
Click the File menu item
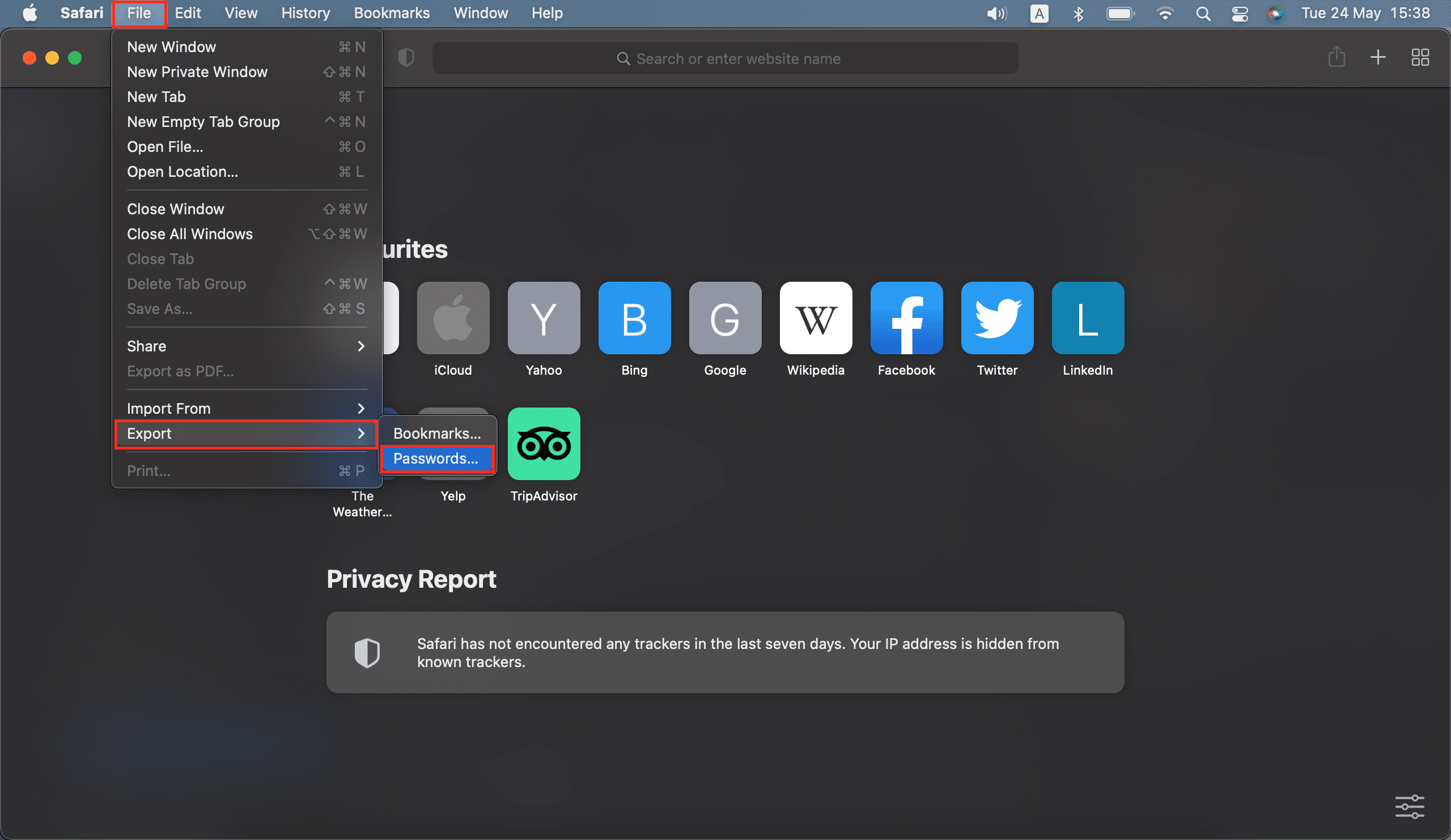click(137, 12)
